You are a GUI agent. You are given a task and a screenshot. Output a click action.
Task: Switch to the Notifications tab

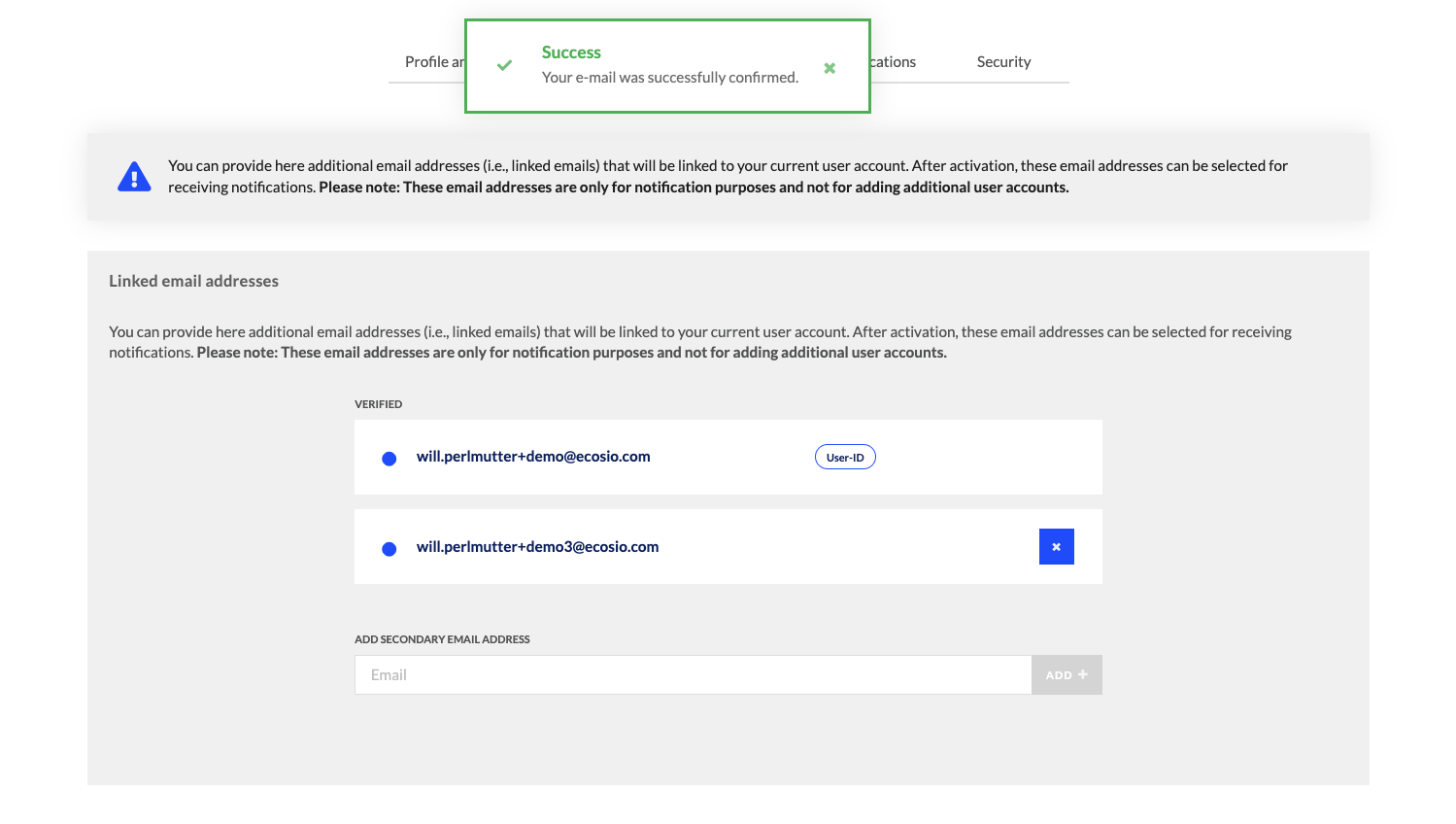[893, 61]
